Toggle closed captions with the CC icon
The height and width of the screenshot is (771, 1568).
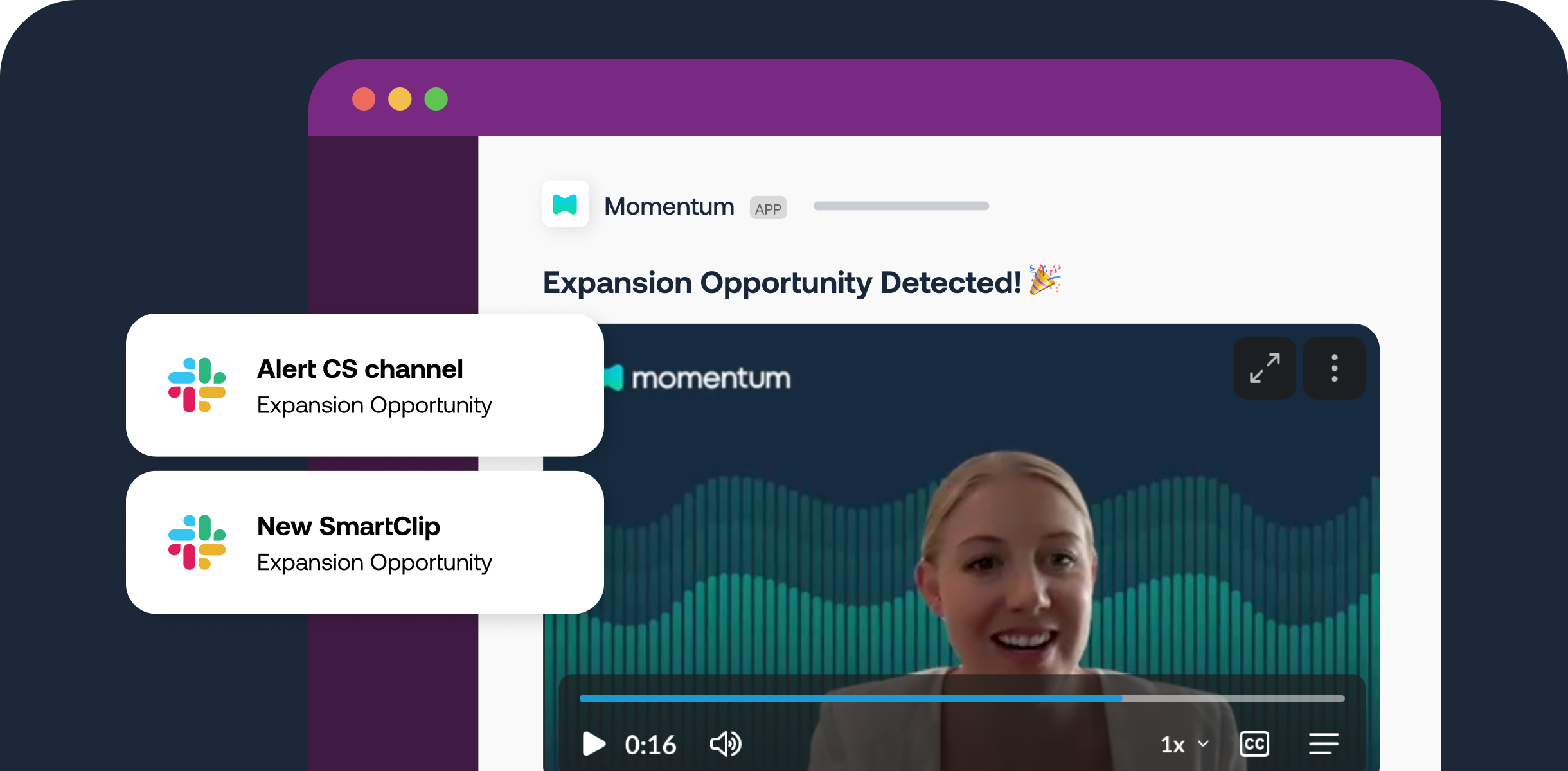point(1254,744)
